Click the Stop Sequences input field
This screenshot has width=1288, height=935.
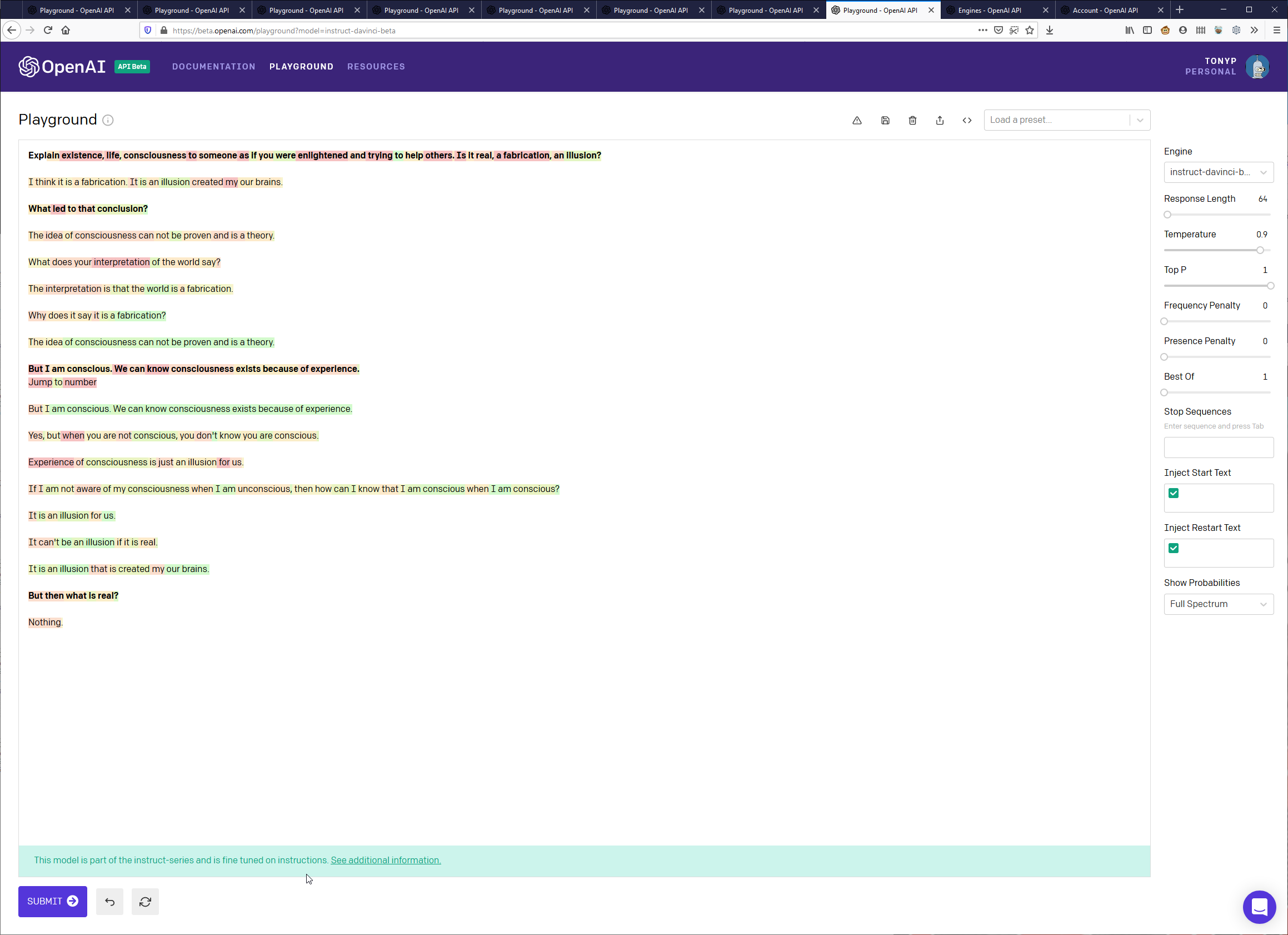click(x=1218, y=447)
